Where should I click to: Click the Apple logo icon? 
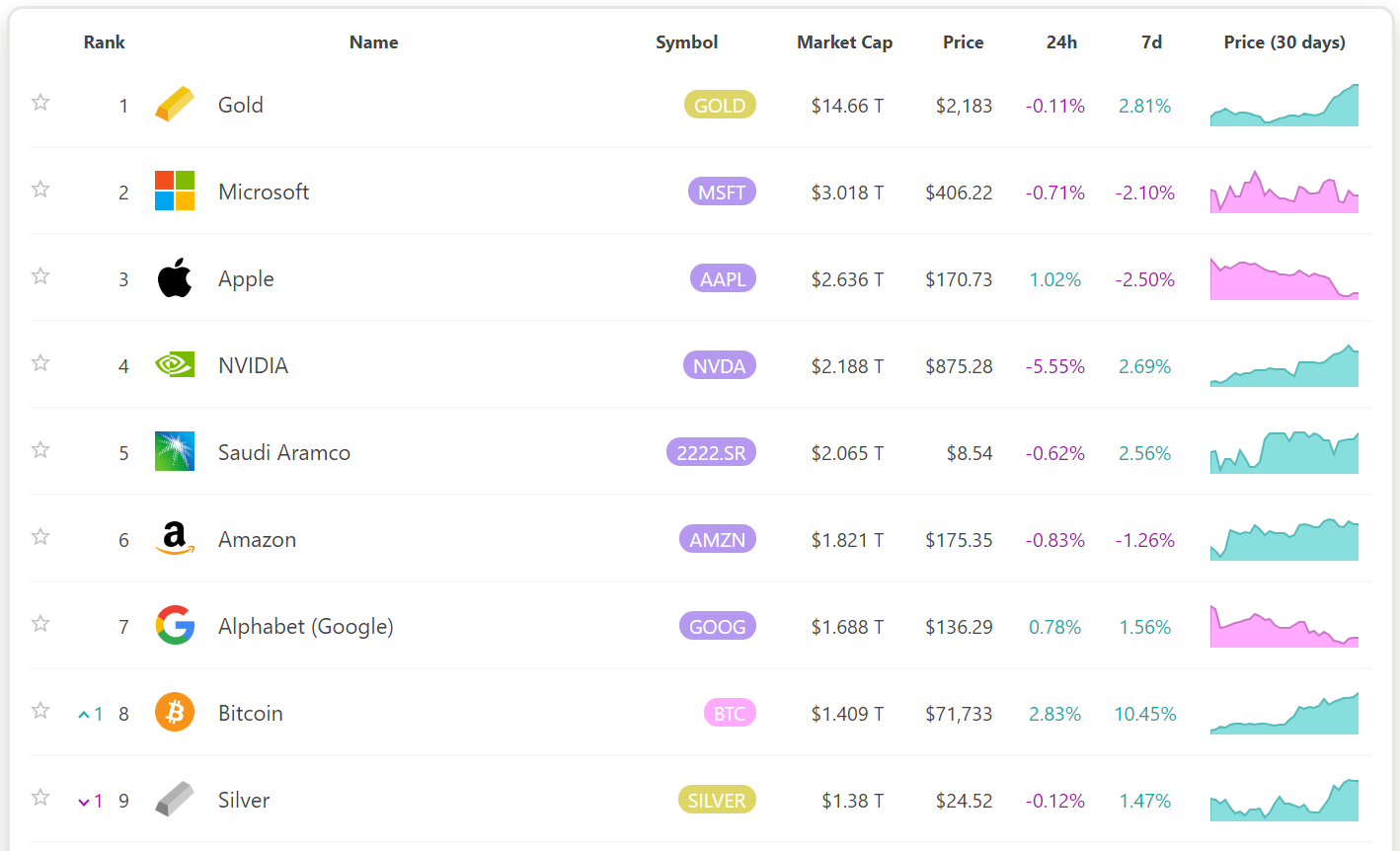point(175,278)
